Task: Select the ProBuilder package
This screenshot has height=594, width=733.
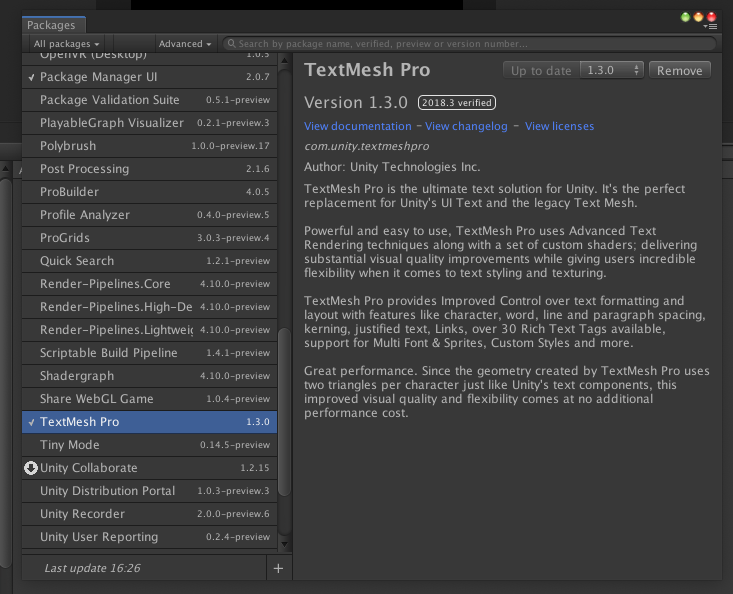Action: click(149, 192)
